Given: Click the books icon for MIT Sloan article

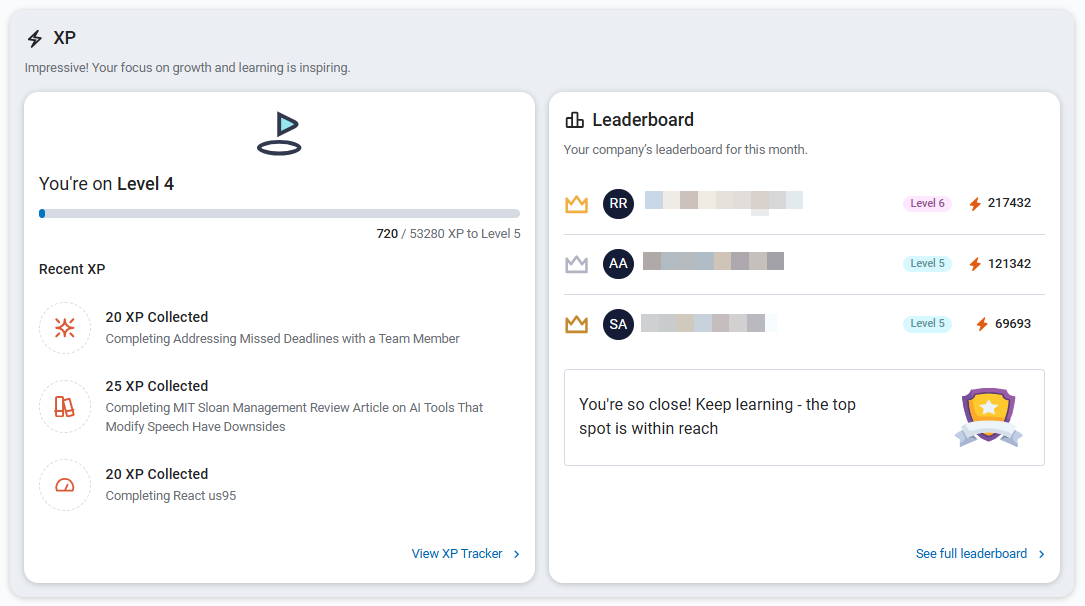Looking at the screenshot, I should (65, 407).
